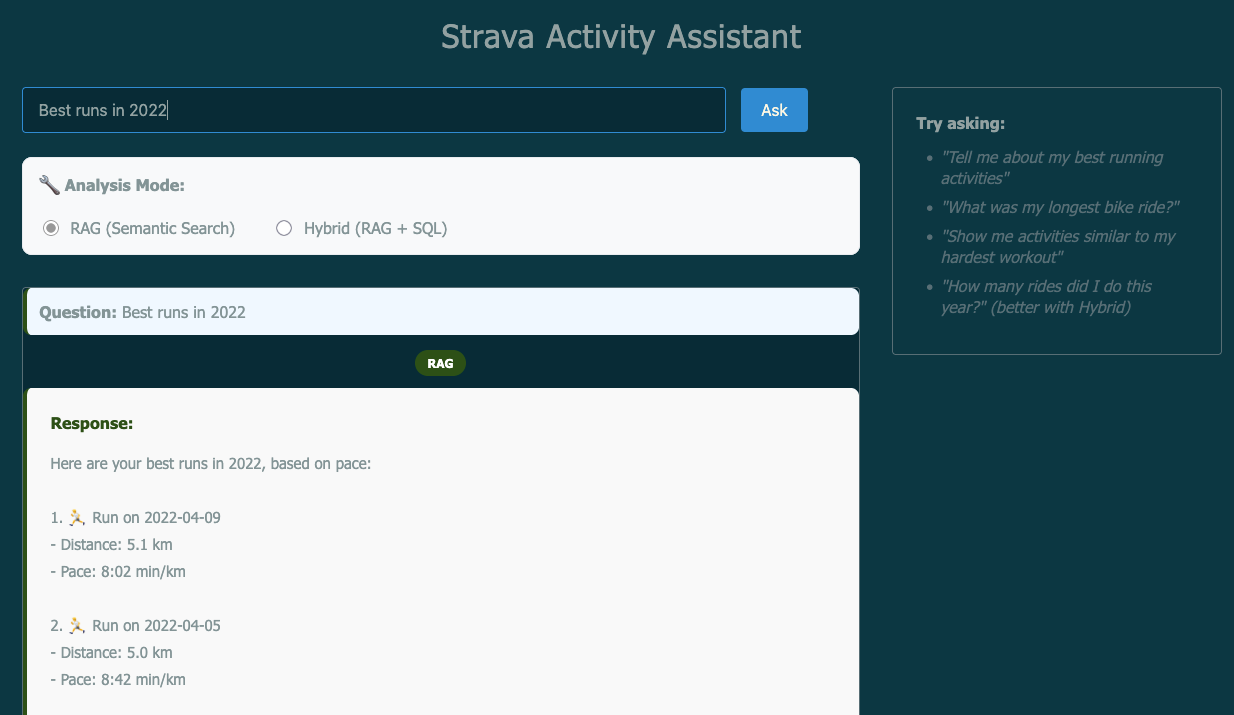Click suggestion about best running activities
The height and width of the screenshot is (715, 1234).
pyautogui.click(x=1051, y=167)
